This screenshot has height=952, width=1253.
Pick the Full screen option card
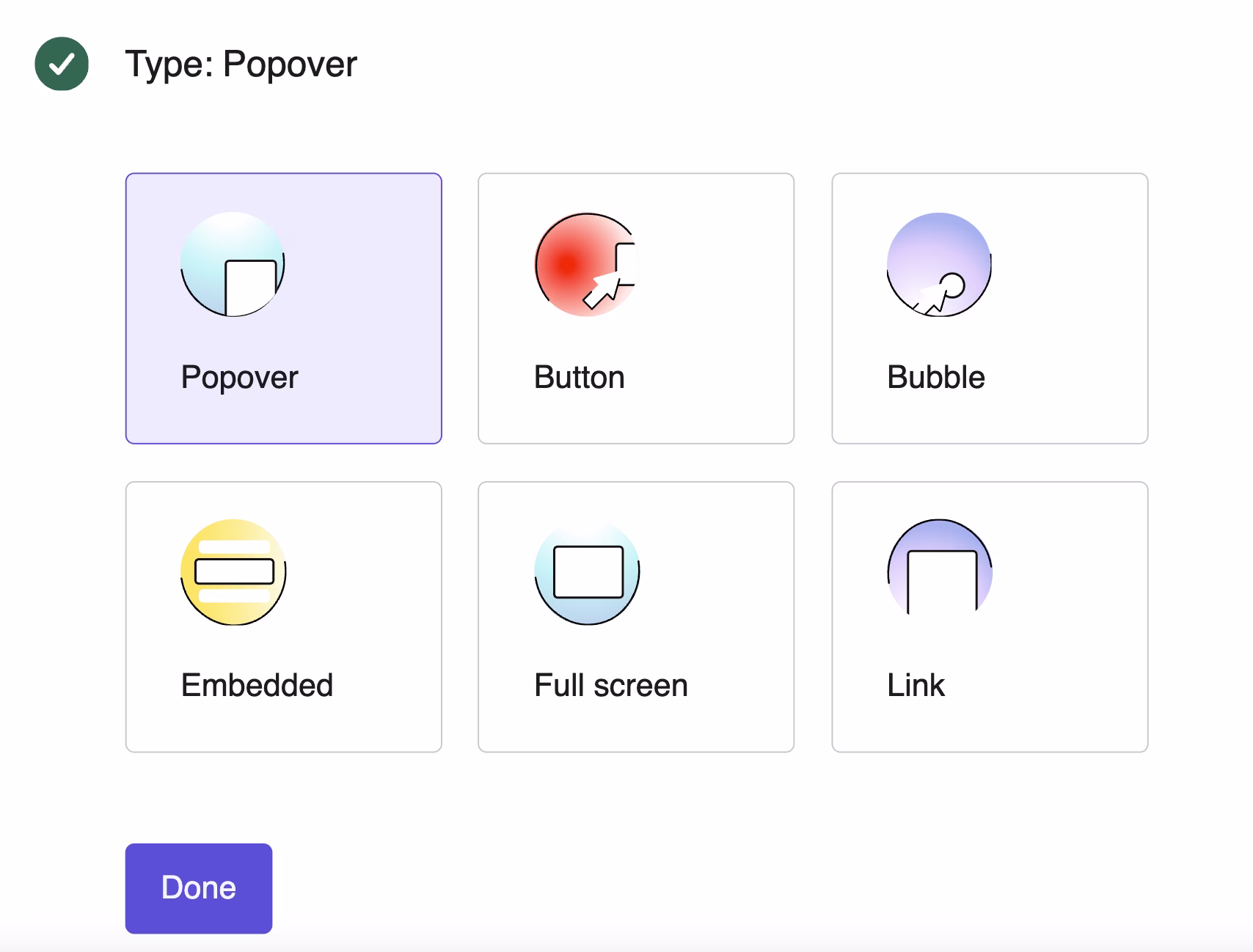(636, 617)
